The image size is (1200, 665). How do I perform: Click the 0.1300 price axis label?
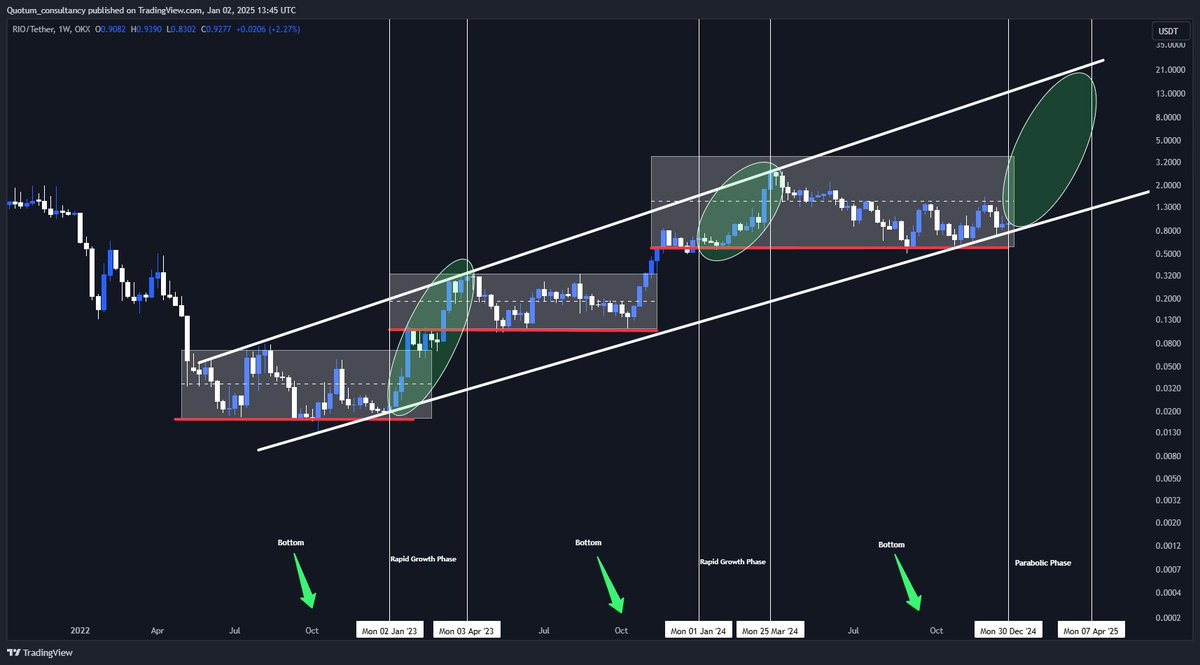pyautogui.click(x=1169, y=320)
